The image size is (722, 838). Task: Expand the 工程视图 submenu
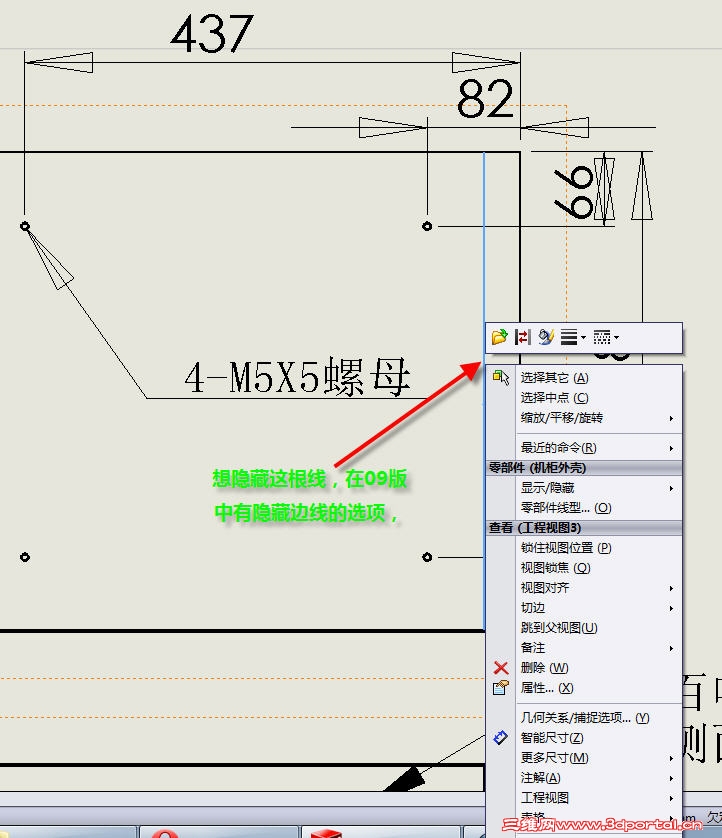click(584, 798)
